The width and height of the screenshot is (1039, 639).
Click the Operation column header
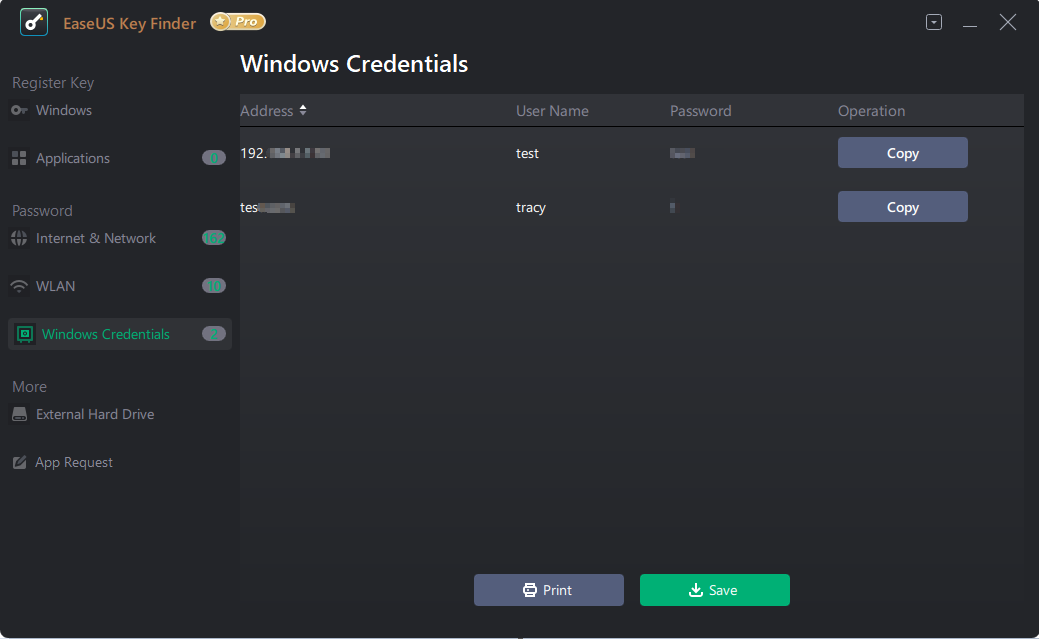(871, 111)
